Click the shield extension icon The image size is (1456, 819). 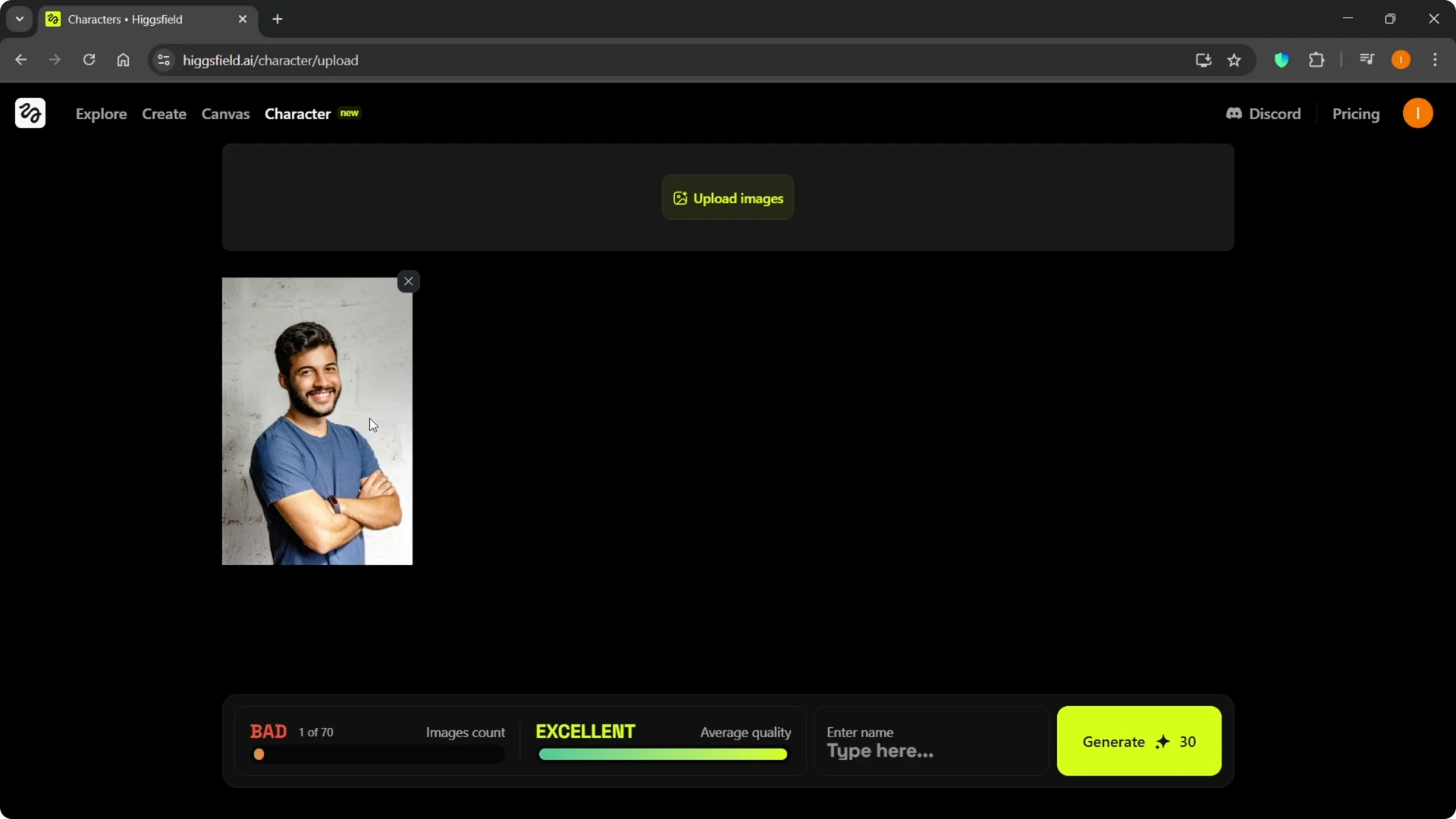click(x=1282, y=60)
